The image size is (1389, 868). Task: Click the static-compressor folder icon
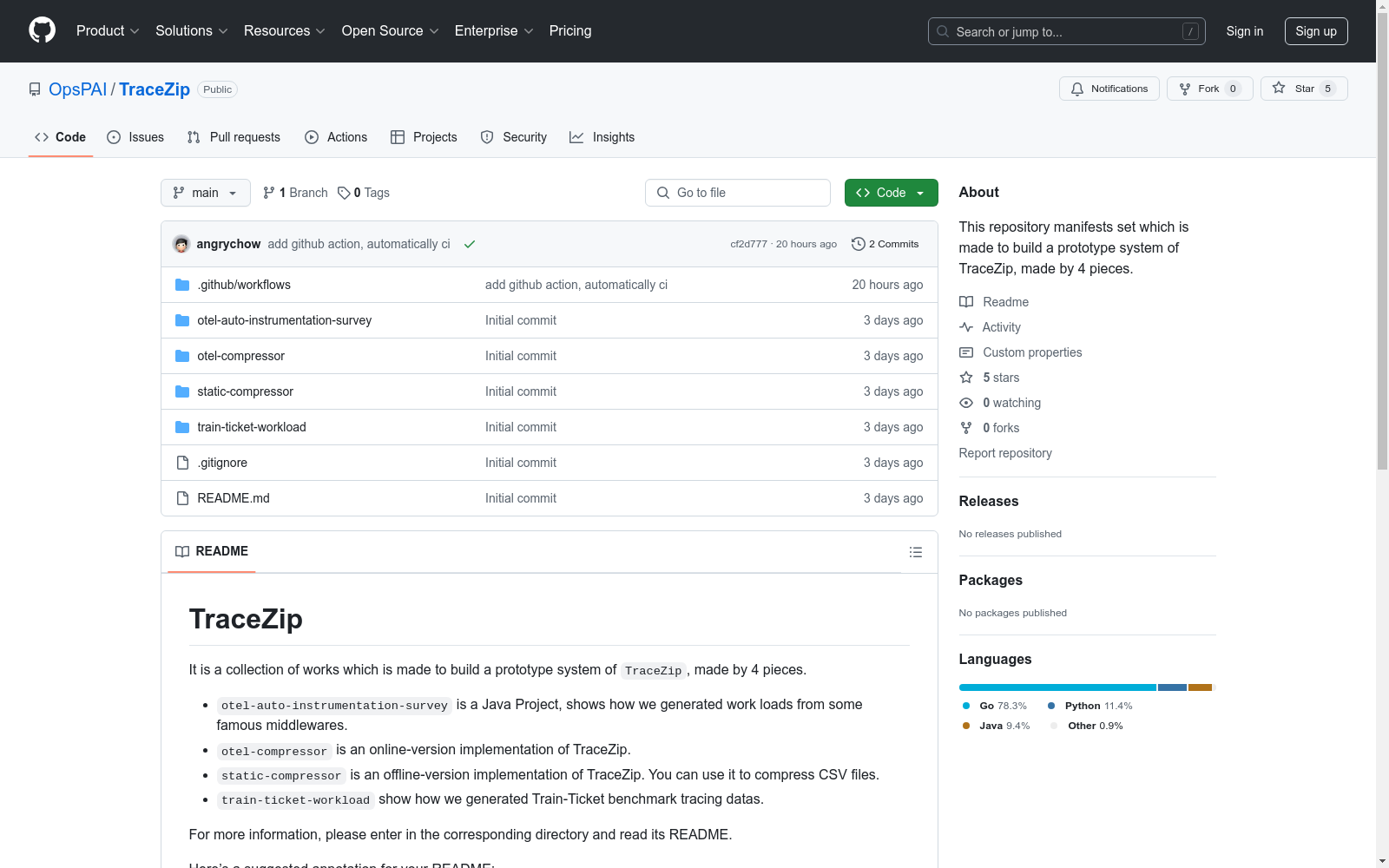pyautogui.click(x=182, y=391)
